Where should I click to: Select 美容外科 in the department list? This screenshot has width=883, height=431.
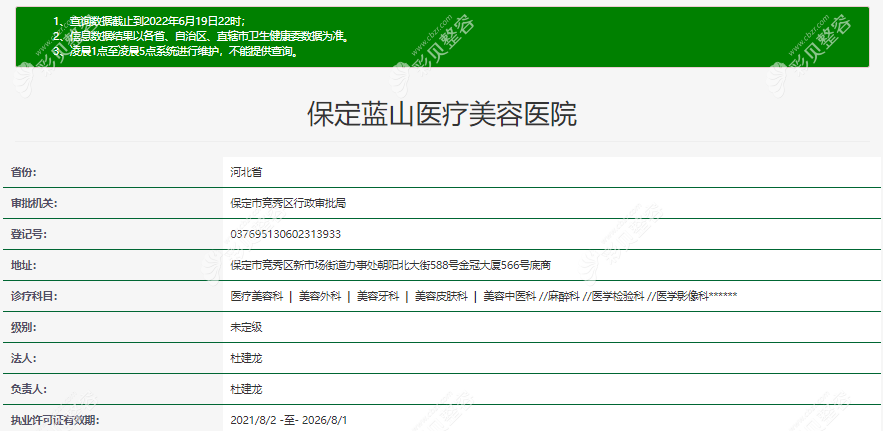point(319,296)
